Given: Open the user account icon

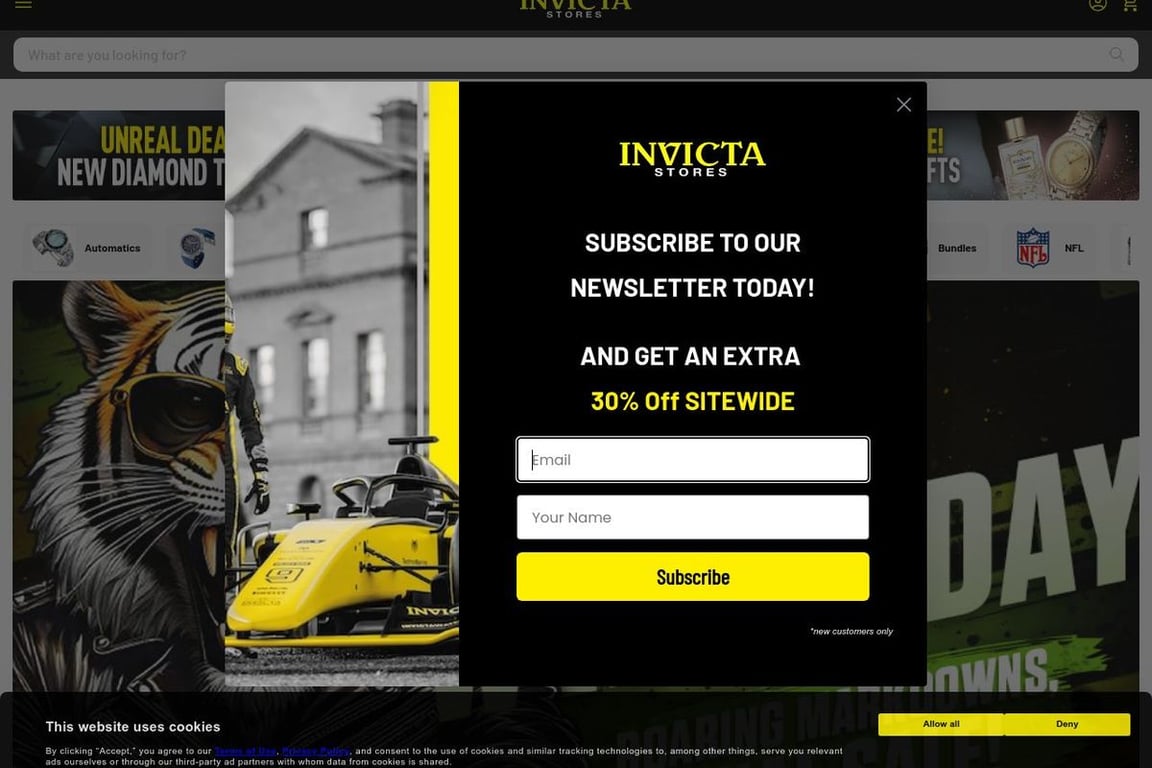Looking at the screenshot, I should [x=1097, y=5].
